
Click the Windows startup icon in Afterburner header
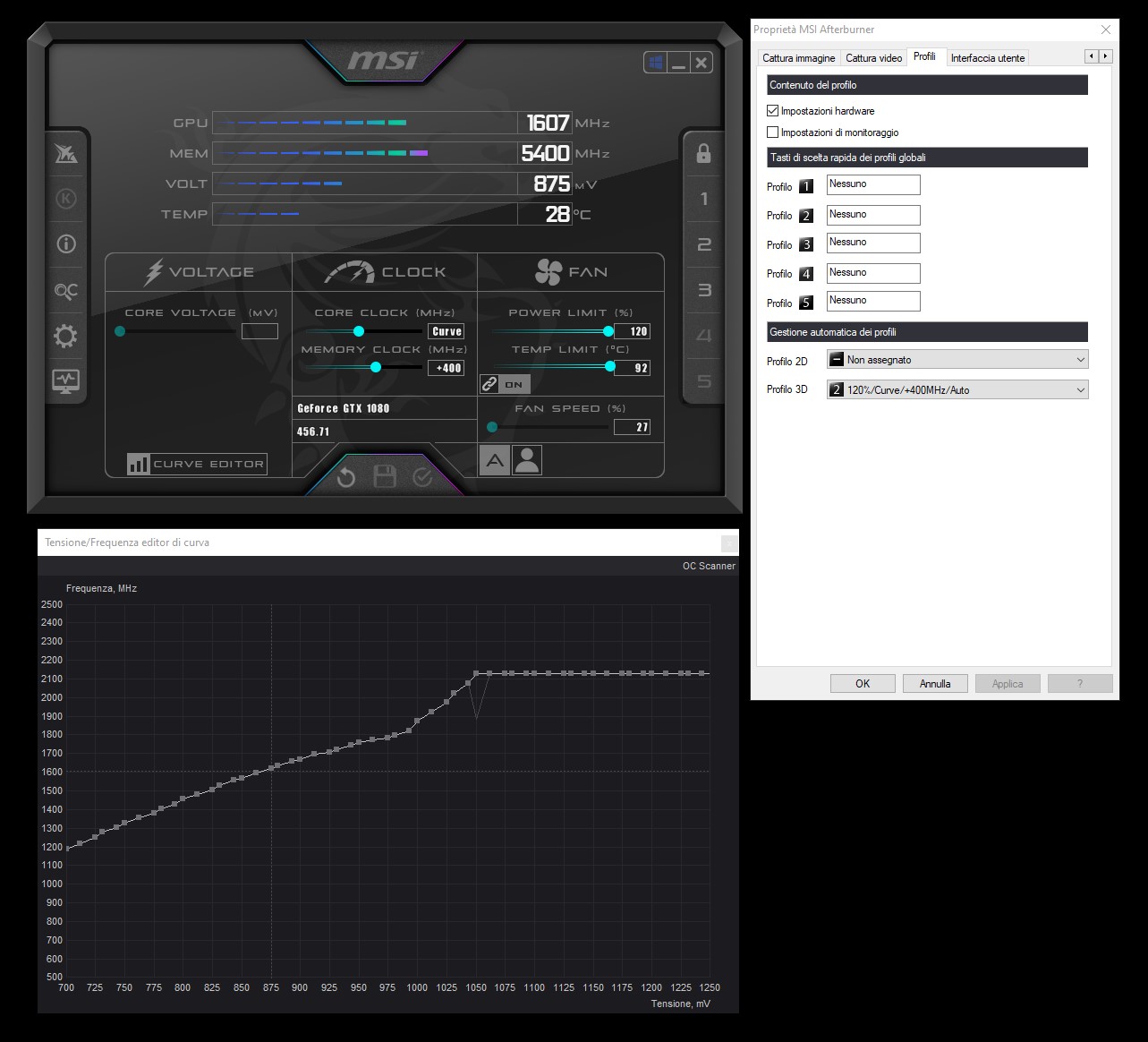pyautogui.click(x=656, y=63)
